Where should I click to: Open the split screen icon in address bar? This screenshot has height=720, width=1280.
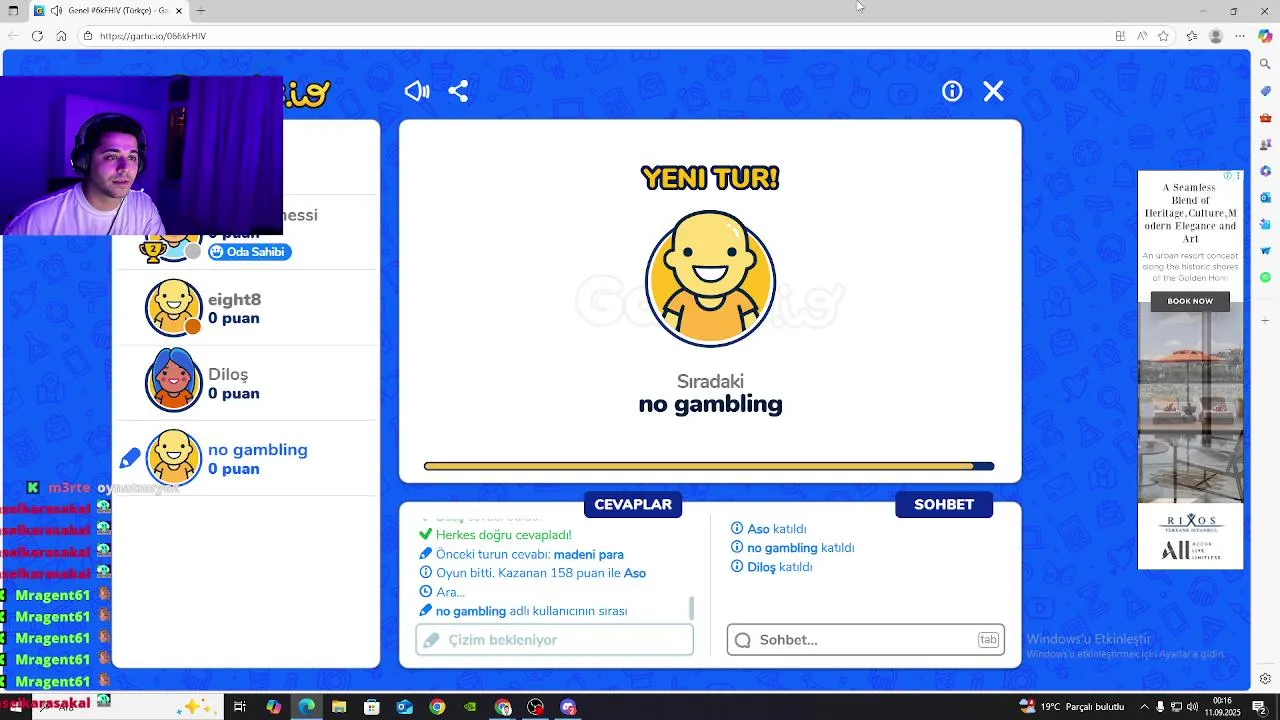[x=1120, y=36]
